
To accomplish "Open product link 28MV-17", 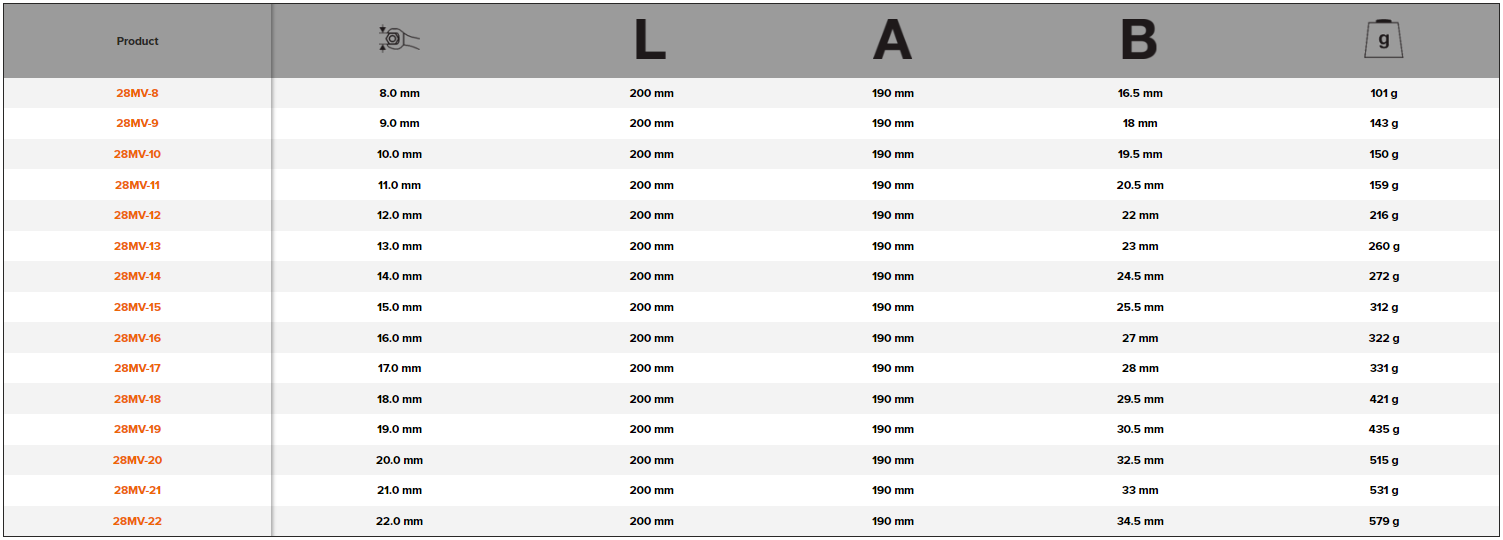I will click(138, 368).
